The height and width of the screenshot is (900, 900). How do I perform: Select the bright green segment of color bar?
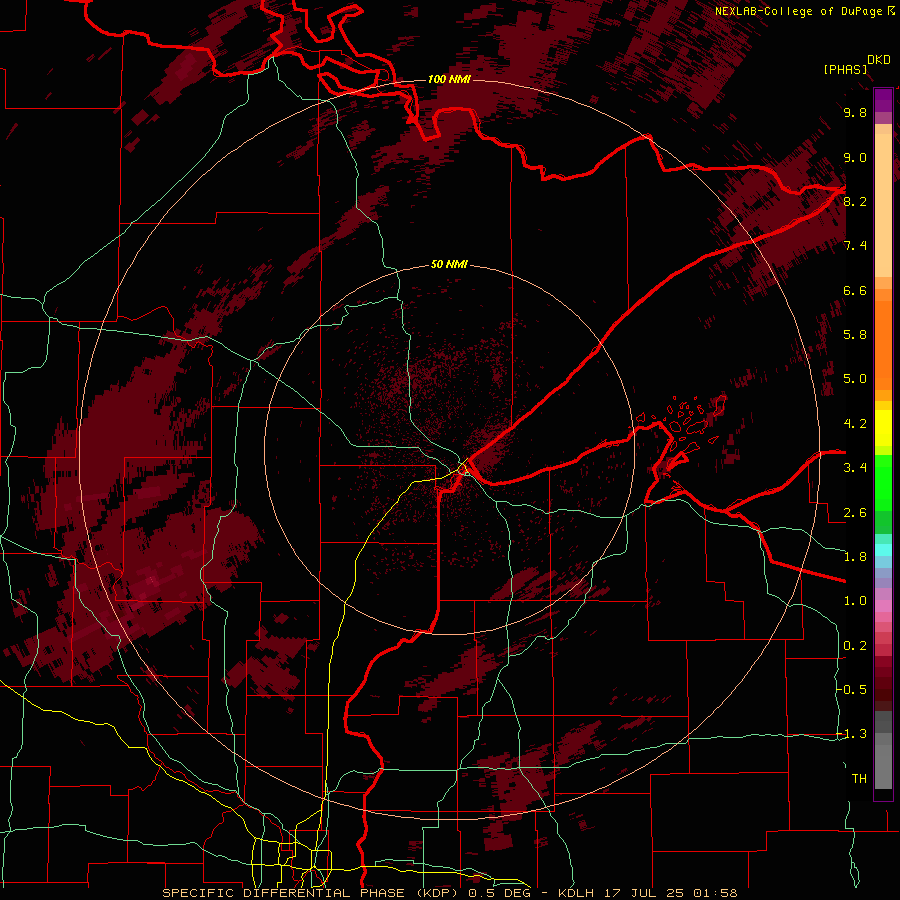pos(883,482)
